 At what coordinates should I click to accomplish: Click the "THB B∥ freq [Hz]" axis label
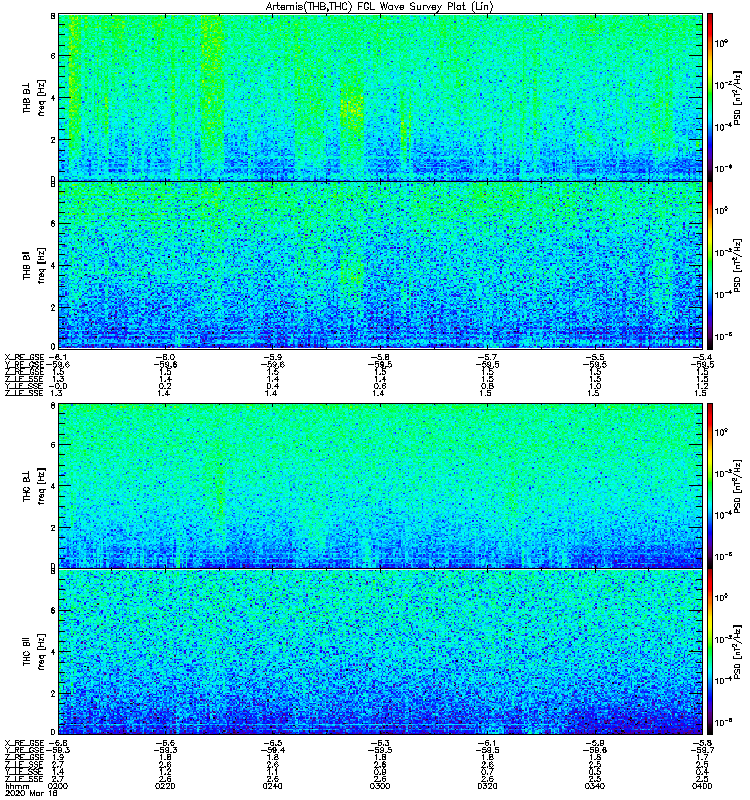[x=34, y=265]
